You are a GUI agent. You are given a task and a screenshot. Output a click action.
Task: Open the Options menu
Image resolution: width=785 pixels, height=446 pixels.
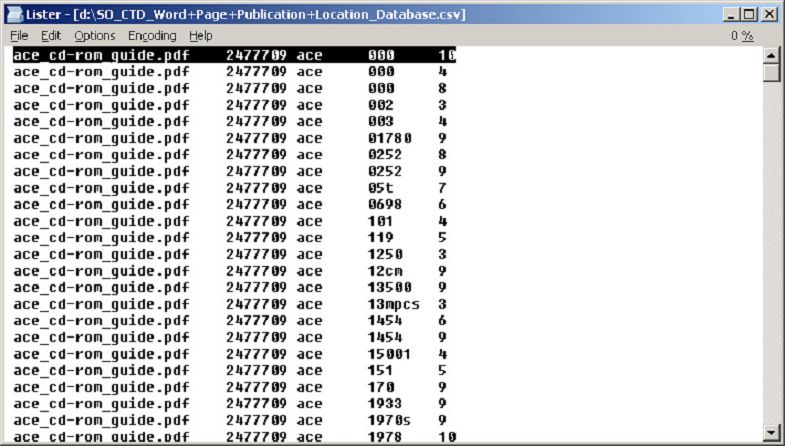pyautogui.click(x=95, y=36)
